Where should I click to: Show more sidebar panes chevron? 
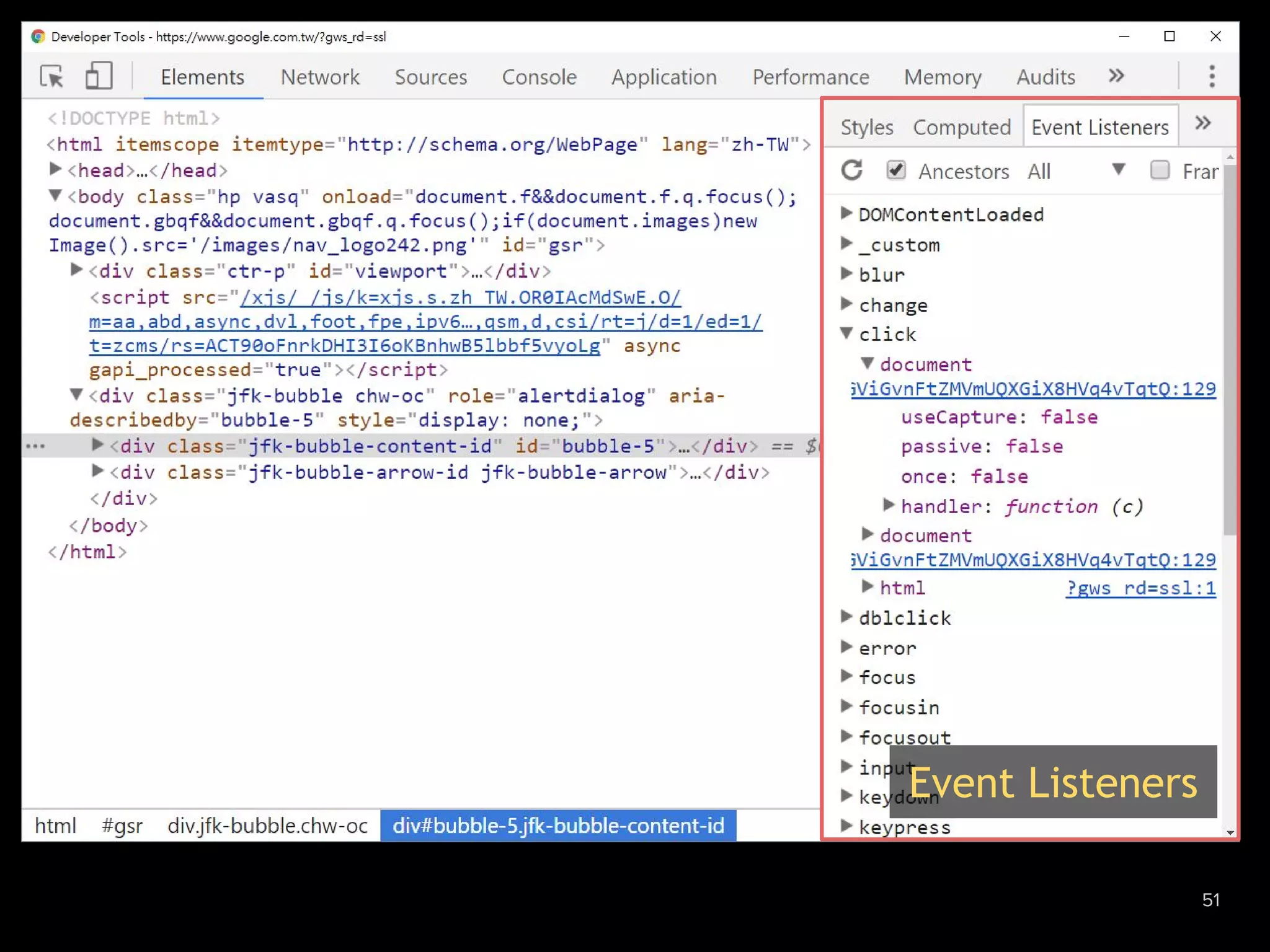coord(1203,123)
